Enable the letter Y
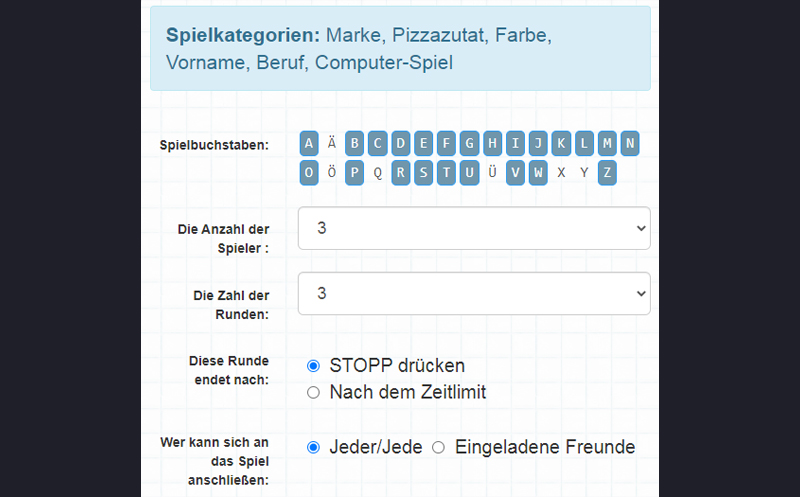The width and height of the screenshot is (800, 497). click(584, 173)
